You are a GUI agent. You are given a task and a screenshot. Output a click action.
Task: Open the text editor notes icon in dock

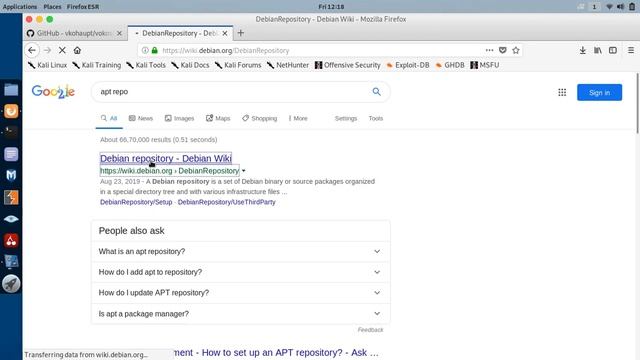coord(11,154)
